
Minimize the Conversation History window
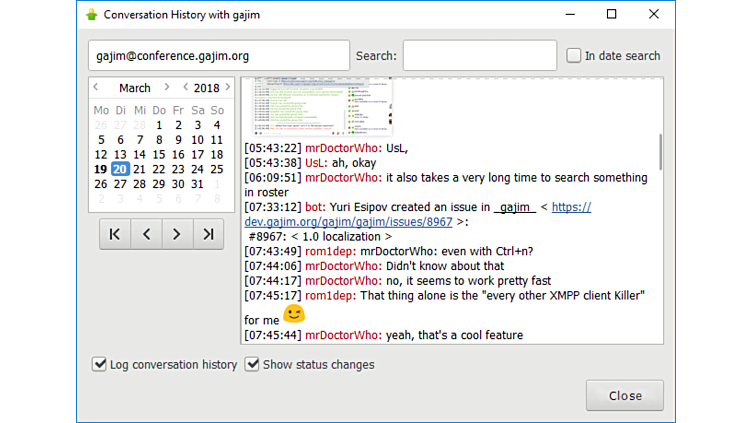pyautogui.click(x=569, y=14)
